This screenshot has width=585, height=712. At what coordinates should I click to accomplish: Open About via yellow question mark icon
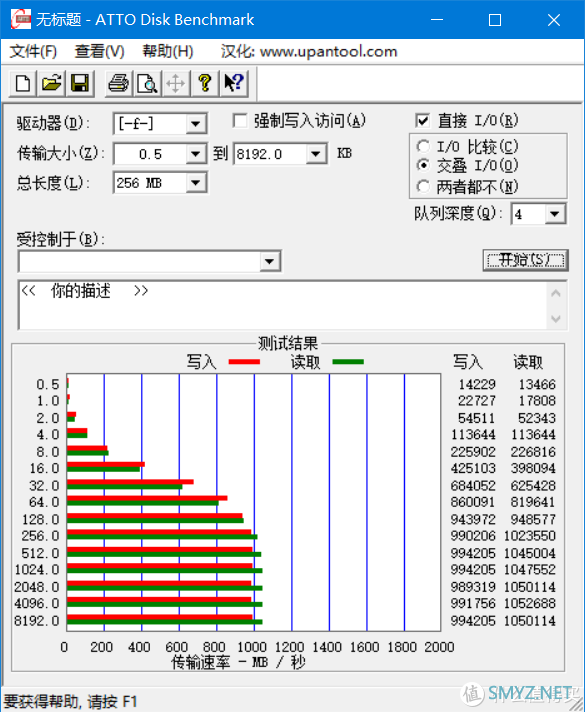[205, 84]
